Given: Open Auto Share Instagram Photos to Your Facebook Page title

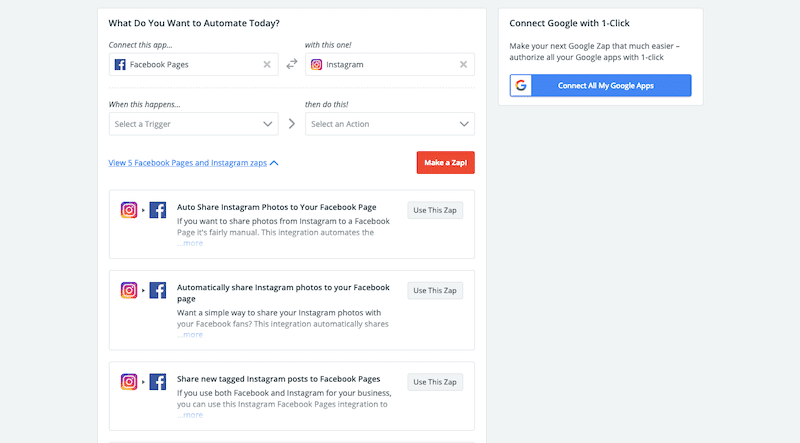Looking at the screenshot, I should pos(277,207).
